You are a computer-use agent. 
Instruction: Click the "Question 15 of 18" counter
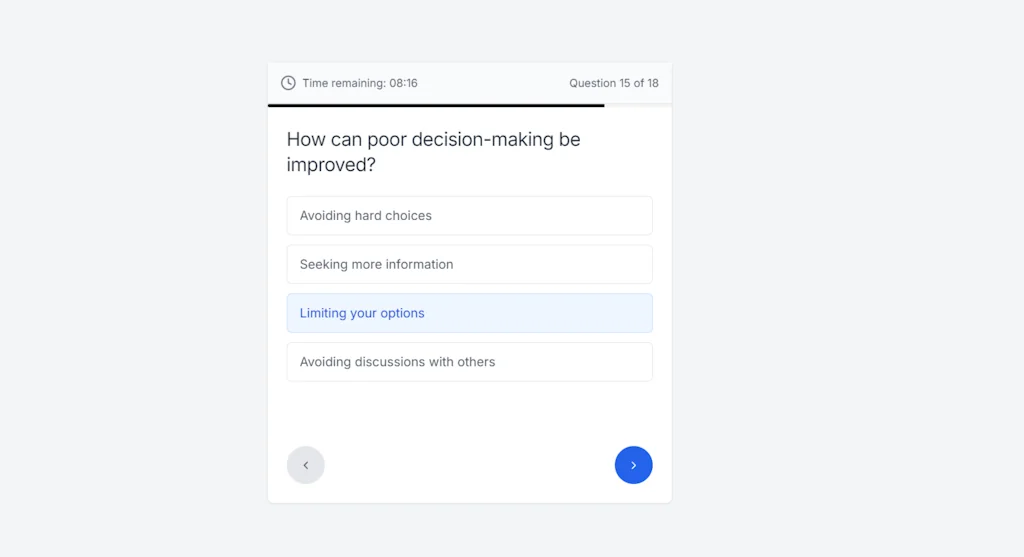[x=613, y=83]
